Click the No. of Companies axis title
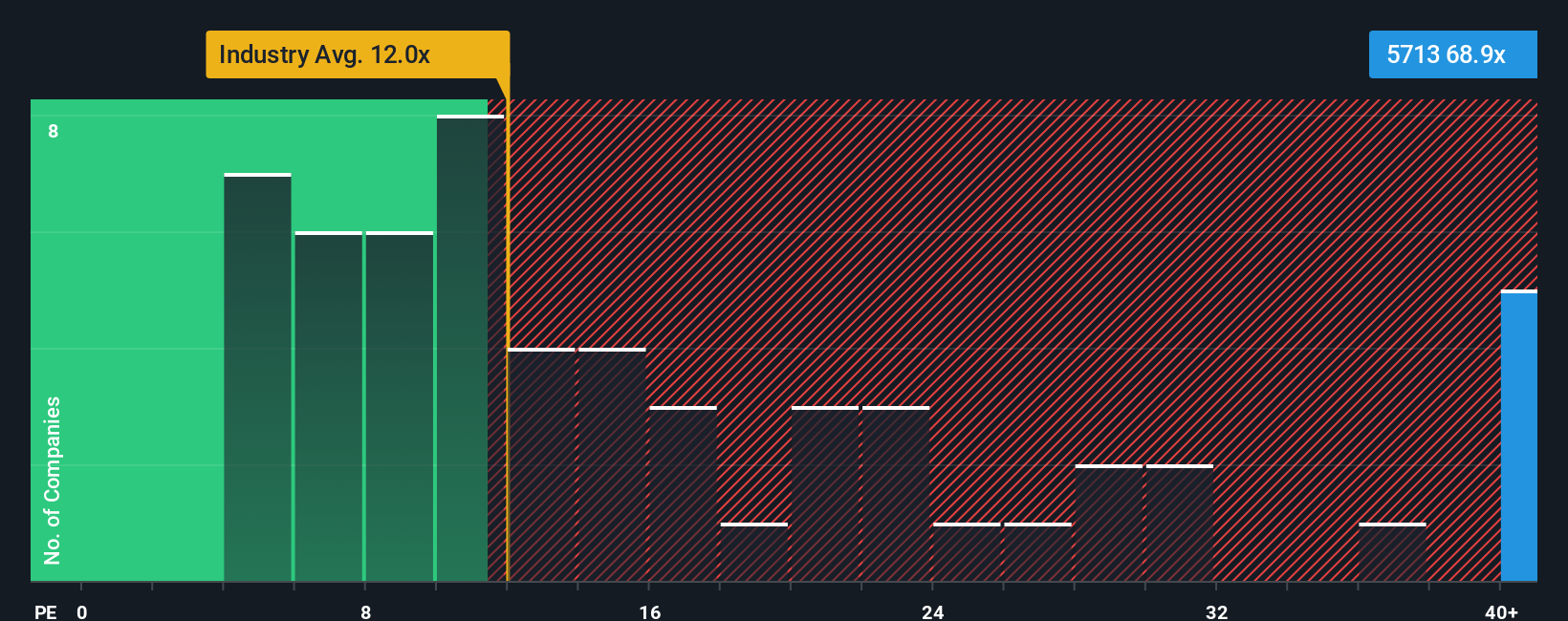This screenshot has width=1568, height=621. (x=53, y=481)
